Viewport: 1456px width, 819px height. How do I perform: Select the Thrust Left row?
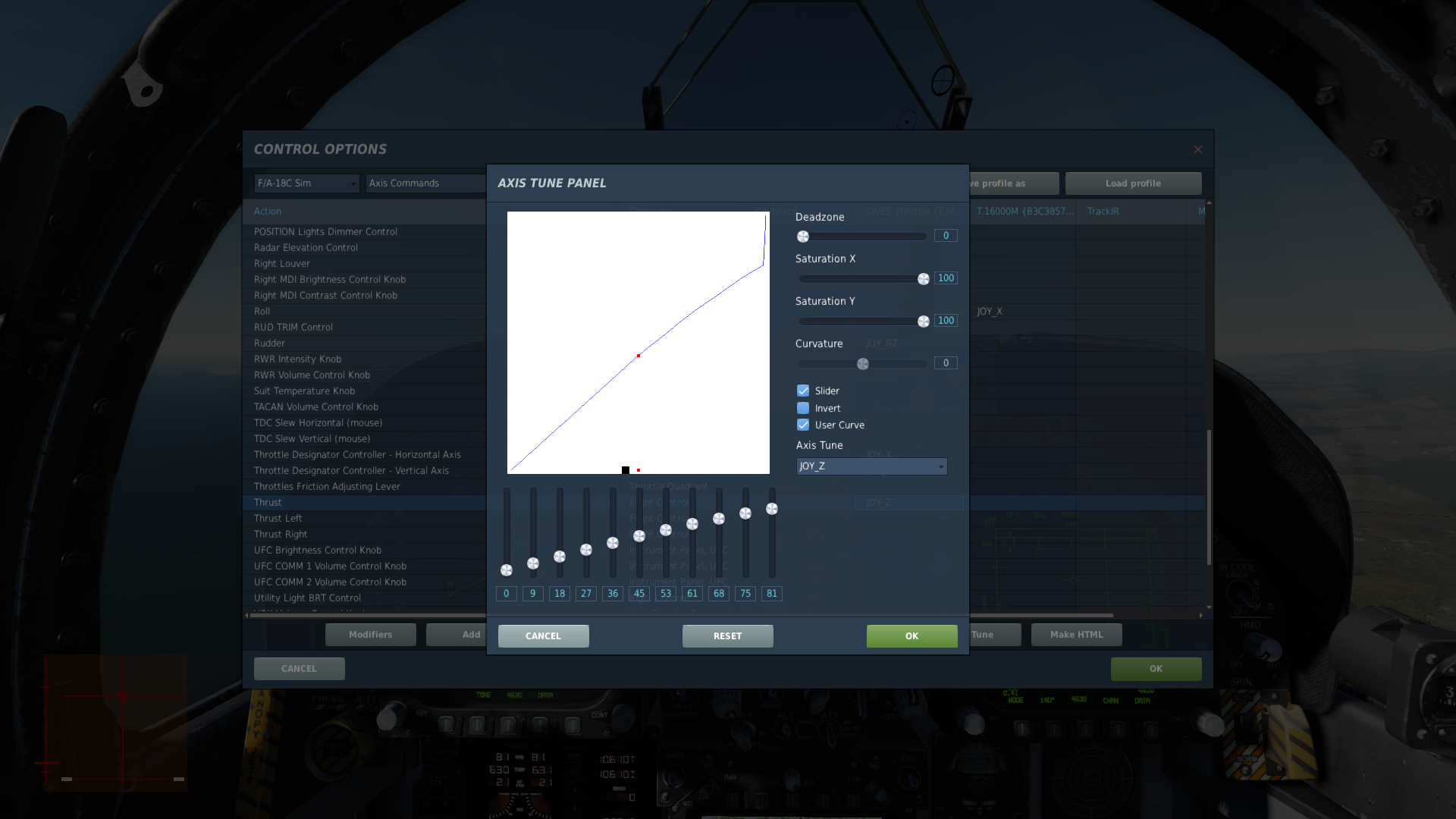coord(364,519)
